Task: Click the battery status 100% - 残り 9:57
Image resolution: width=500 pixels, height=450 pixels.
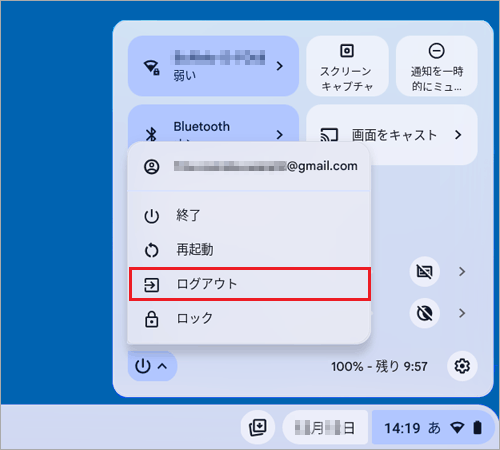Action: (379, 367)
